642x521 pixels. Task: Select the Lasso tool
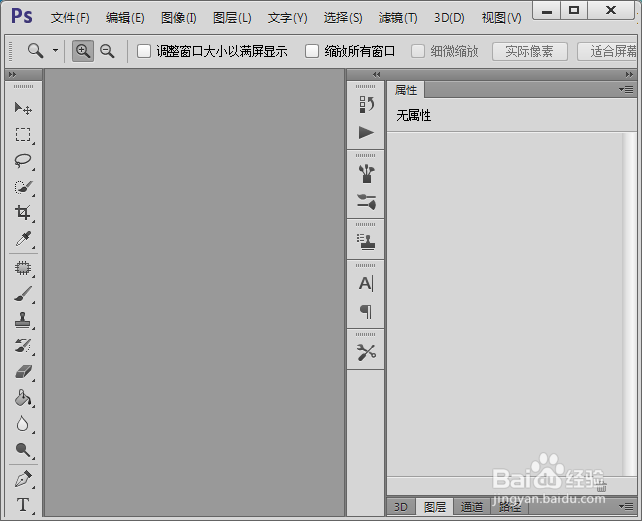click(x=23, y=161)
